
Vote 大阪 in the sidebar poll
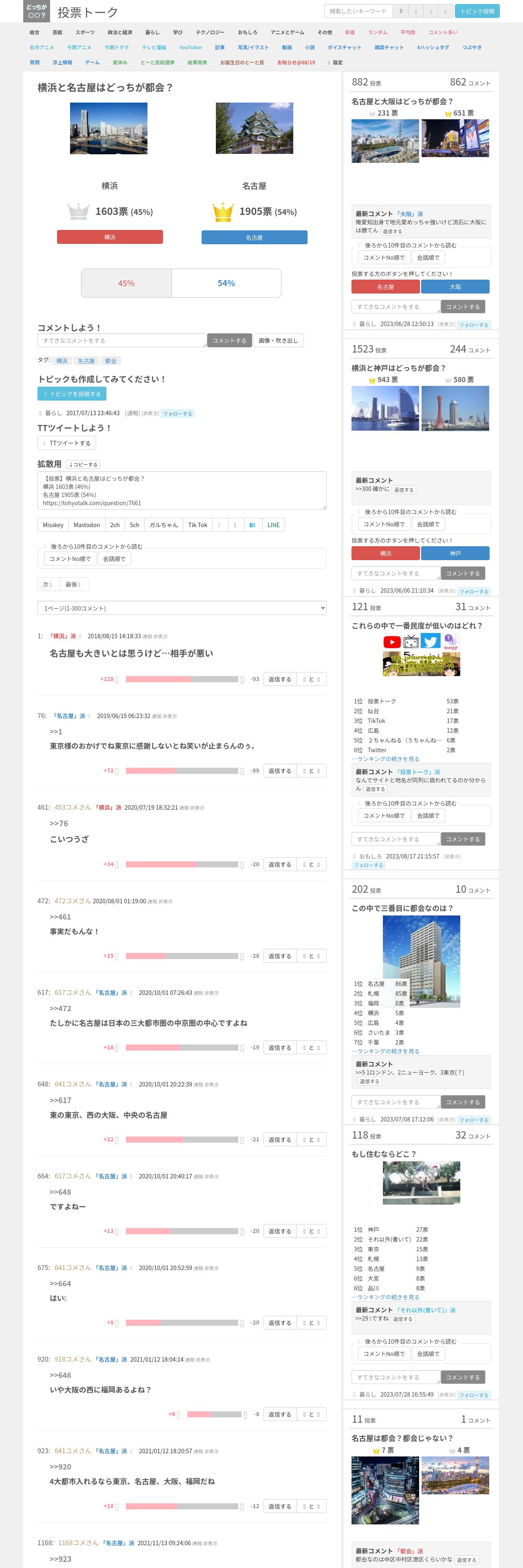click(x=455, y=287)
